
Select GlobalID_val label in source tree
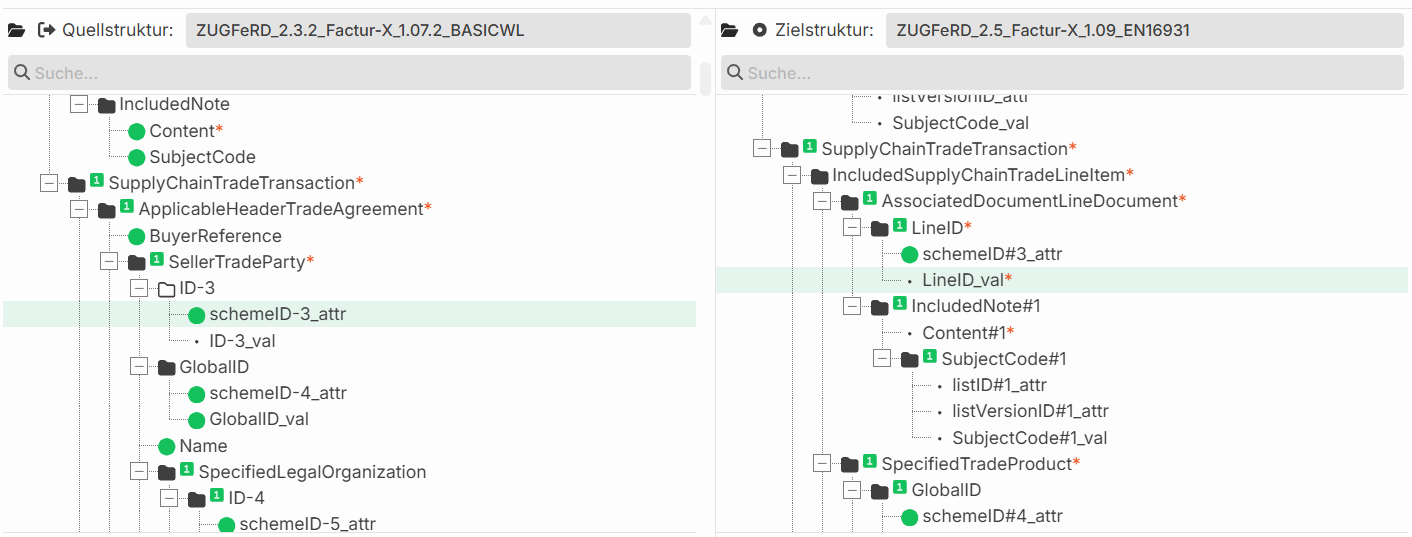[259, 420]
